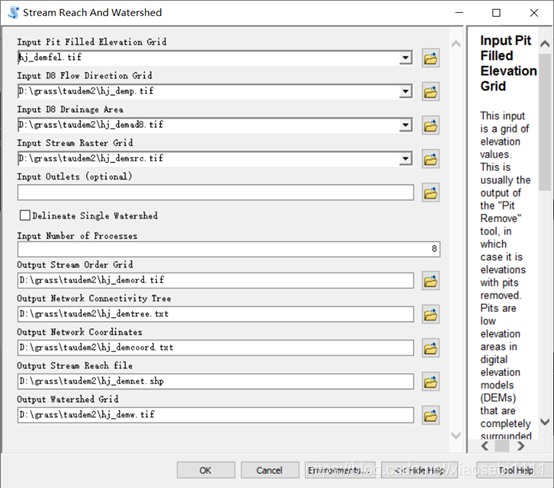Click help panel horizontal scrollbar thumb

tap(502, 446)
